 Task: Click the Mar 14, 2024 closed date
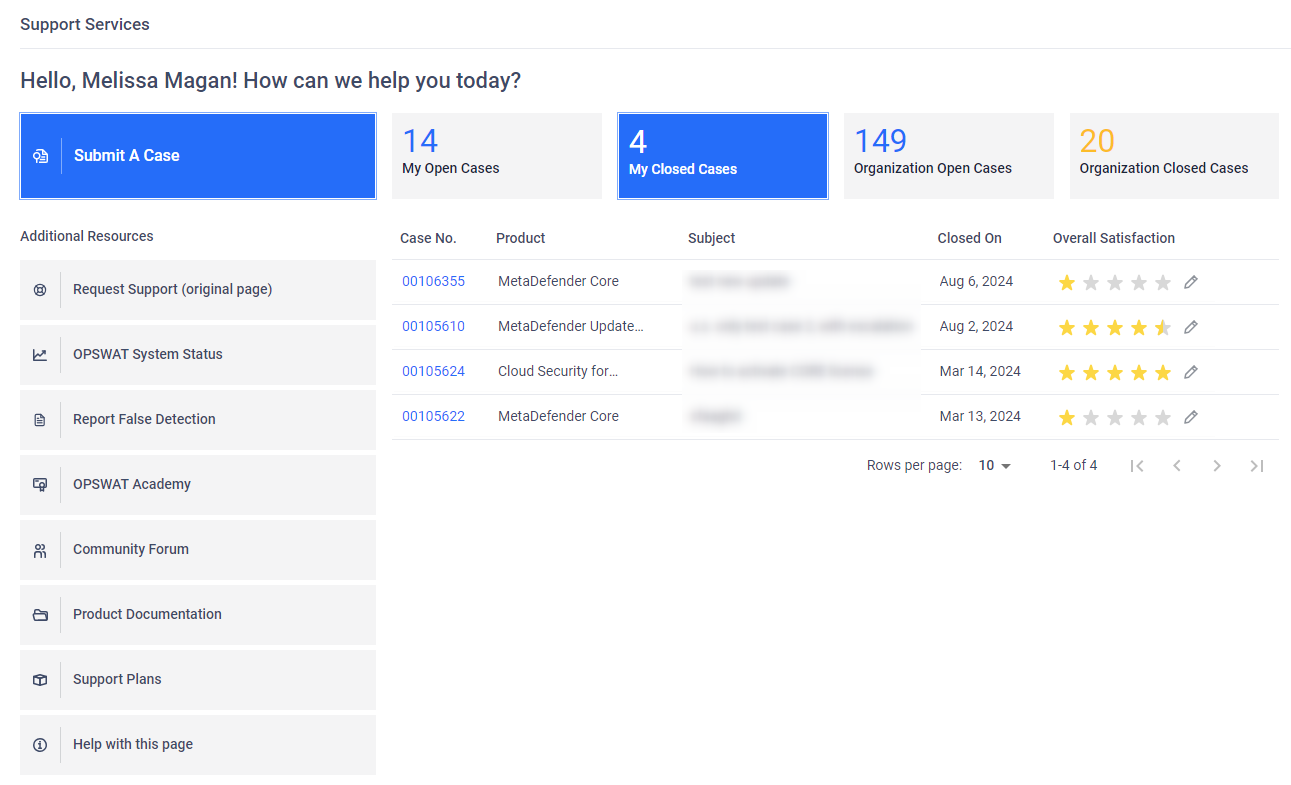980,372
